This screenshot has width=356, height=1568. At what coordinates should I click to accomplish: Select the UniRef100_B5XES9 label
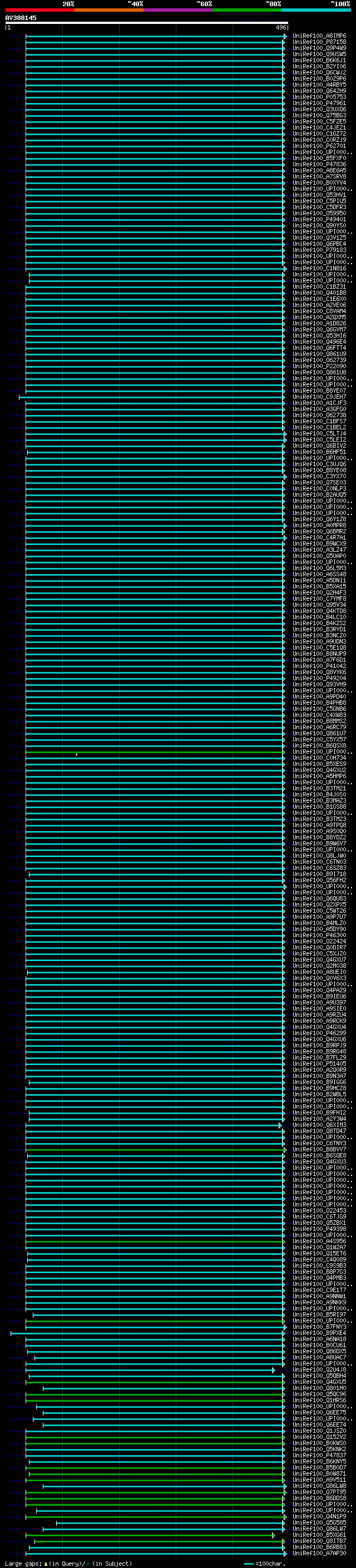coord(319,764)
